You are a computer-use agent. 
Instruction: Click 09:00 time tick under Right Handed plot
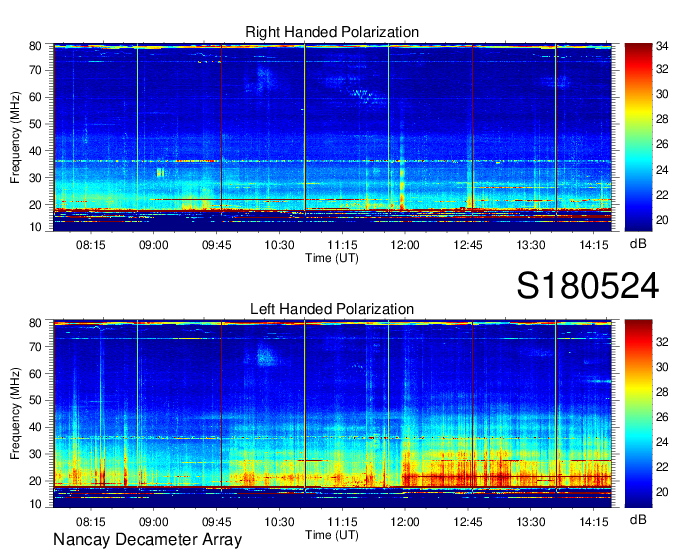tap(154, 245)
